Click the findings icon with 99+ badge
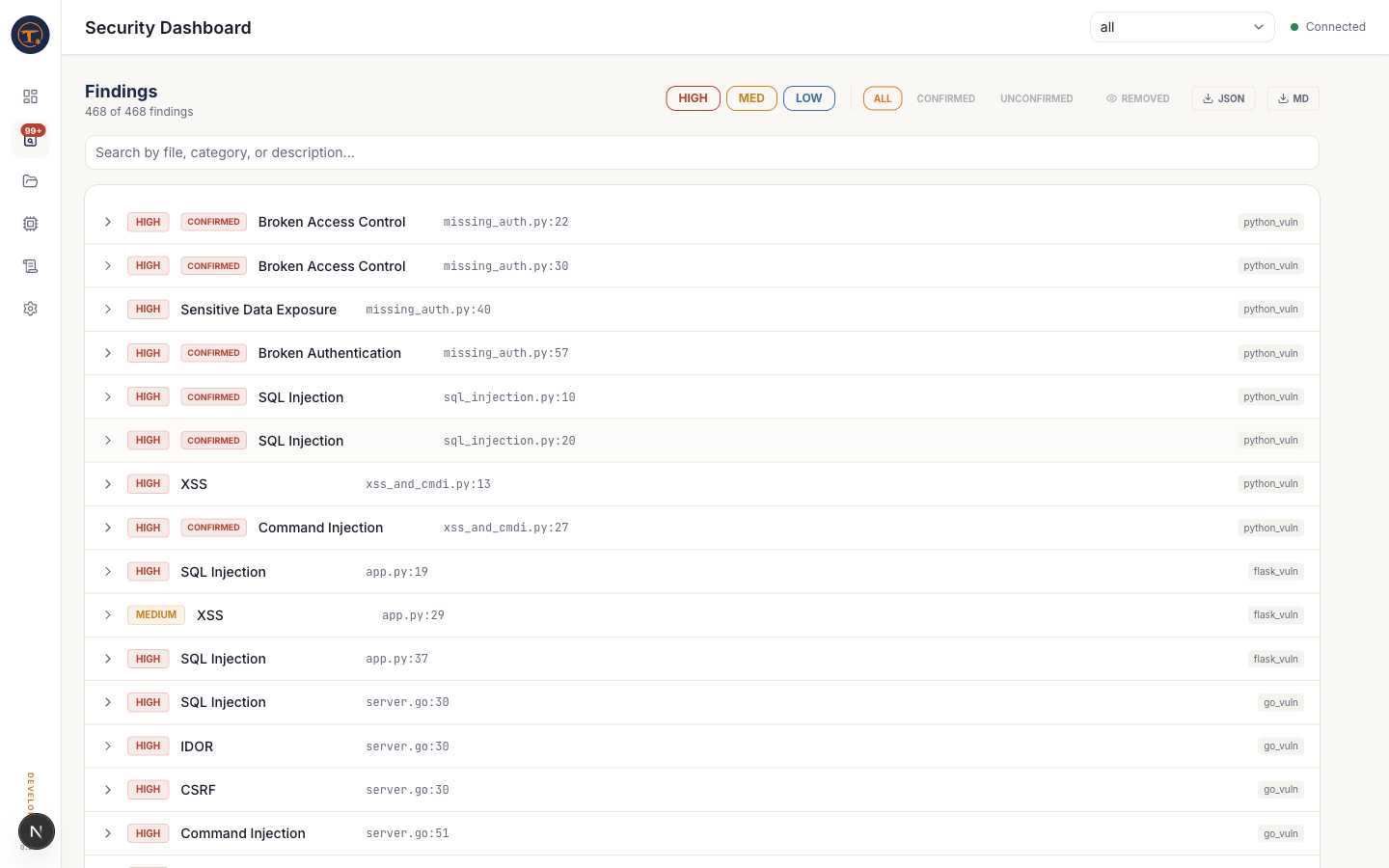 [x=30, y=140]
